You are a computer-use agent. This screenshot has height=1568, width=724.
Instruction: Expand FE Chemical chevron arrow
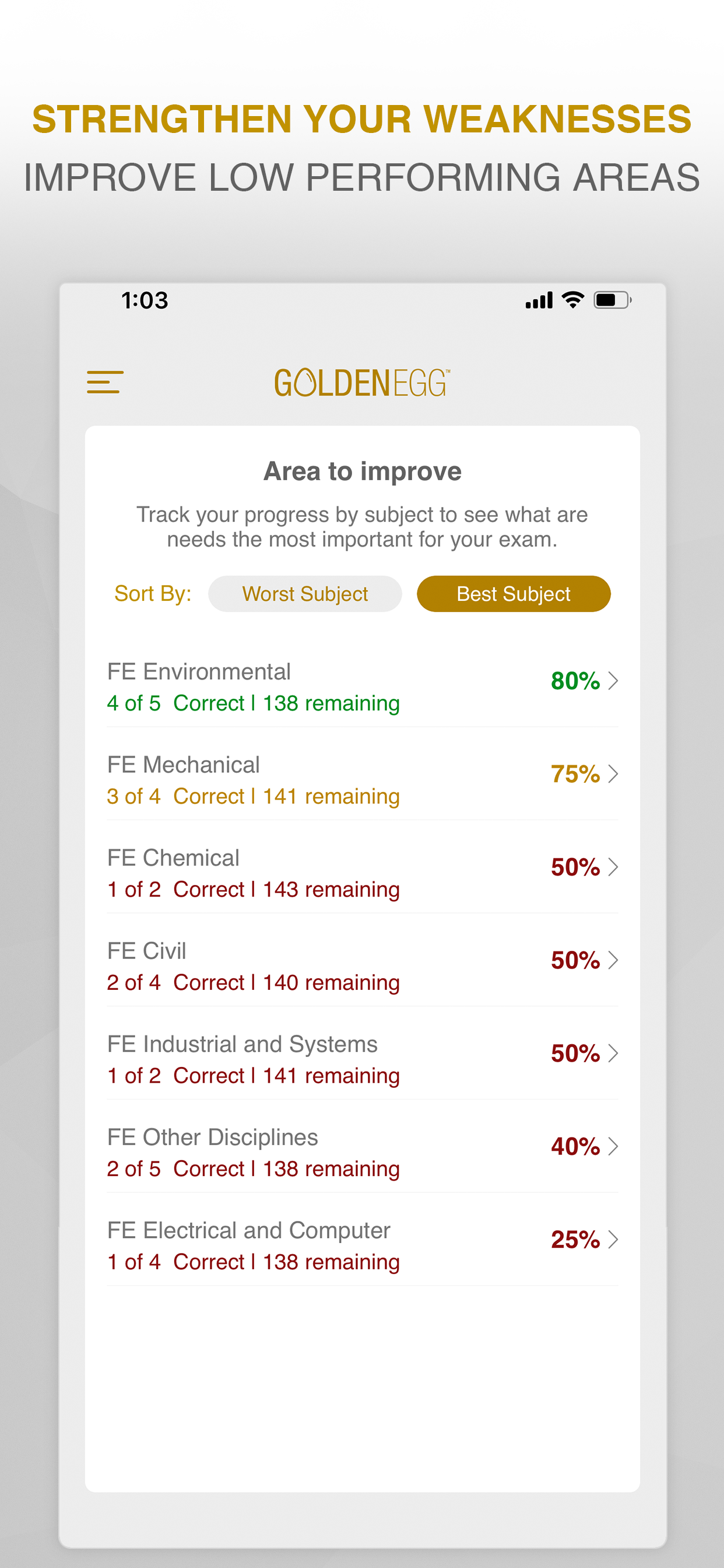point(613,867)
